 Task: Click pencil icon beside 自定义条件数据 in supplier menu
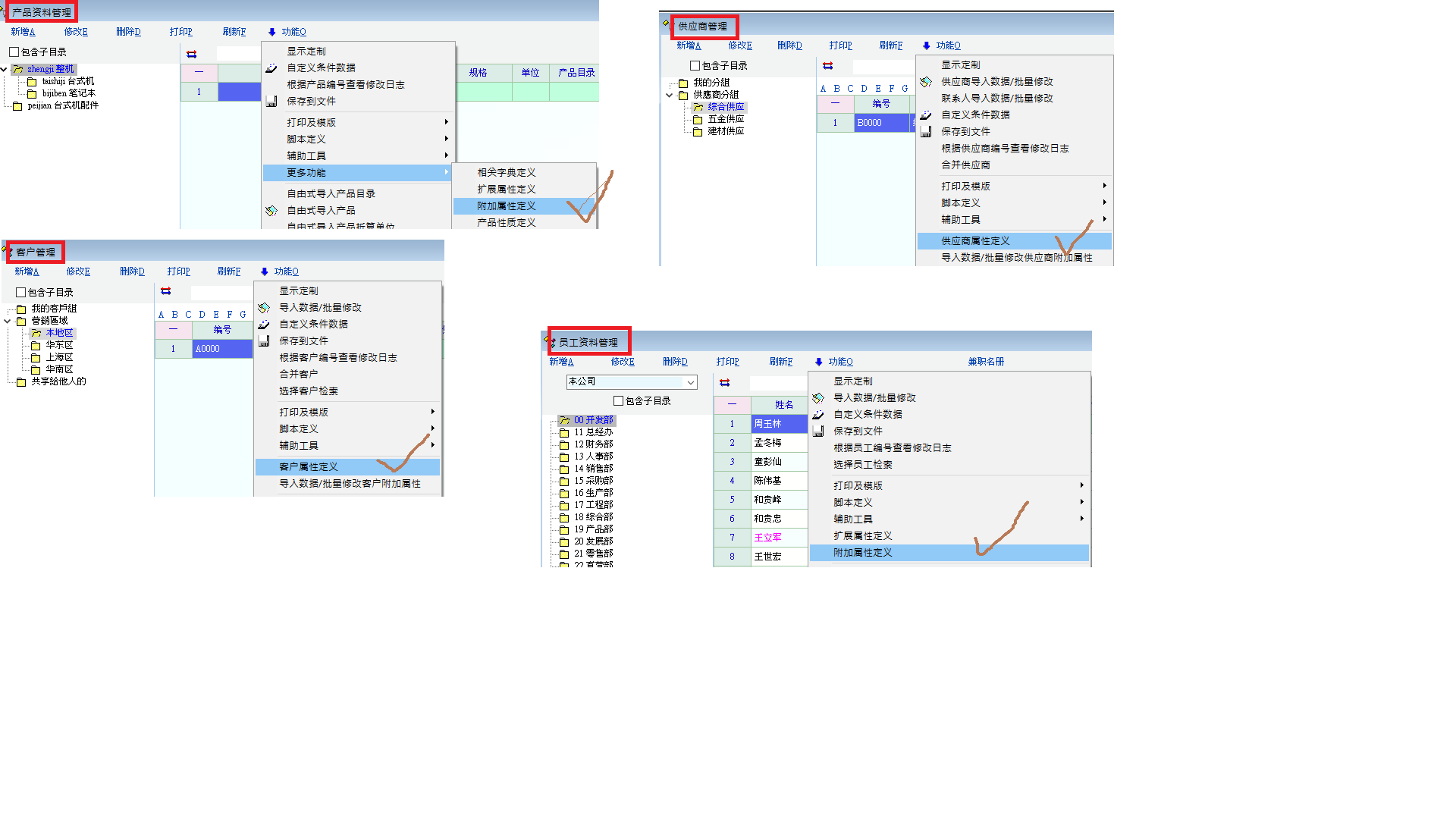[926, 115]
